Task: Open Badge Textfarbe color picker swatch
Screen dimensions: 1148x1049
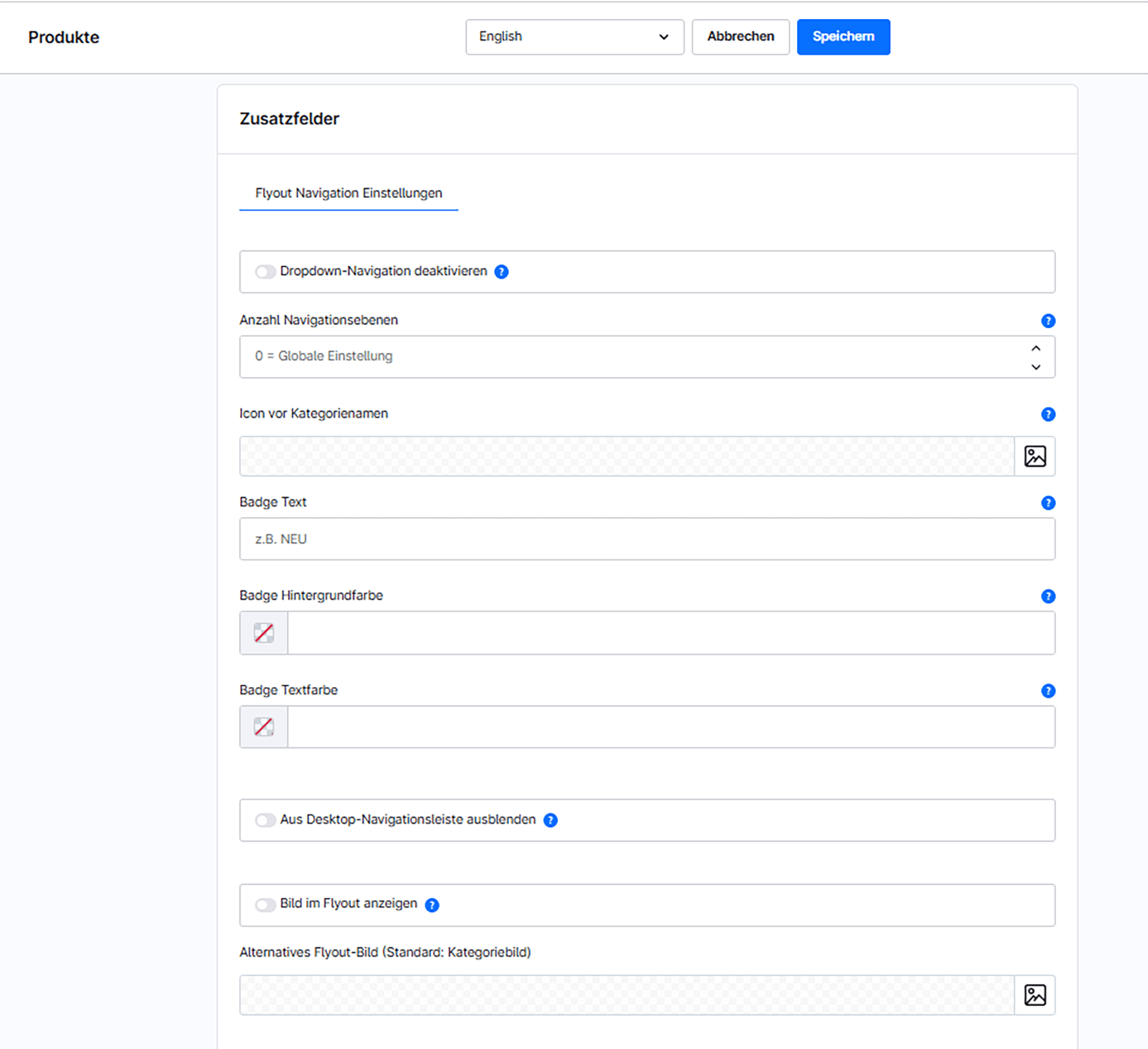Action: tap(264, 727)
